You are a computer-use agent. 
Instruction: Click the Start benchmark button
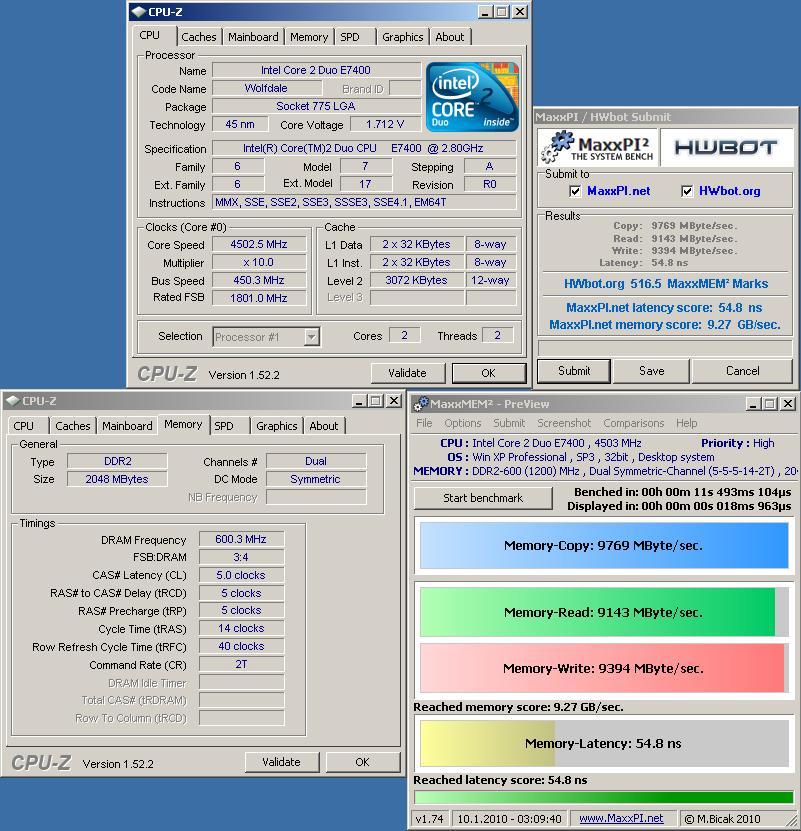tap(483, 498)
